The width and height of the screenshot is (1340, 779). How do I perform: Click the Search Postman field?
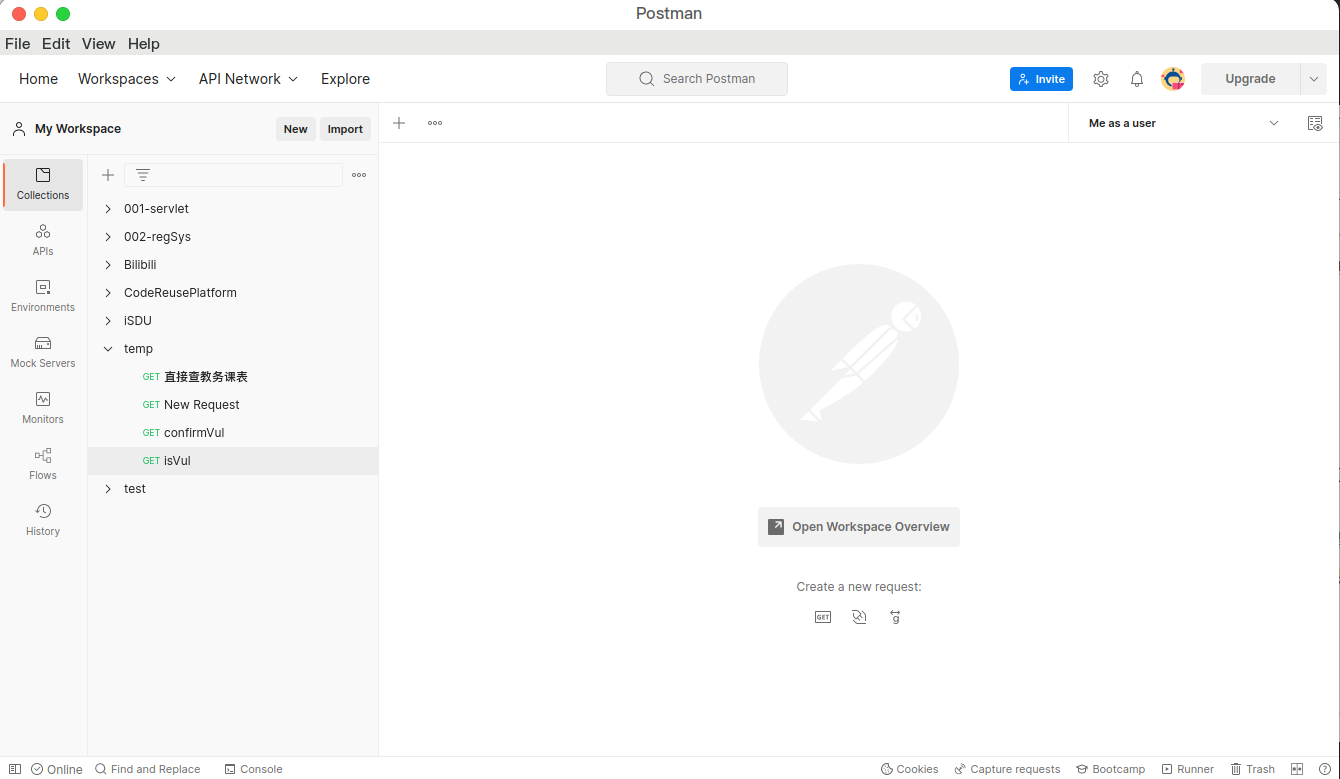[697, 79]
